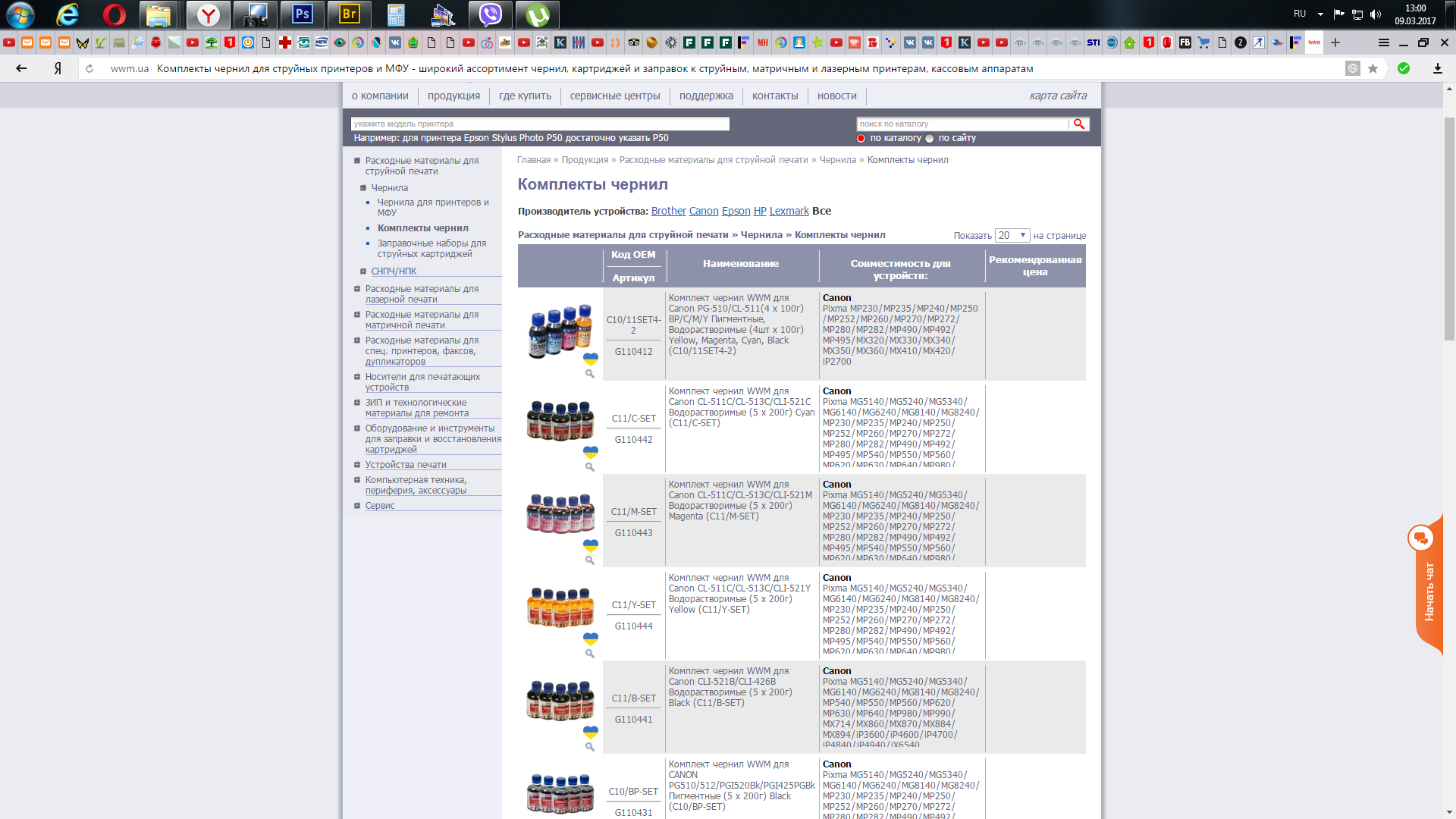This screenshot has width=1456, height=819.
Task: Filter by HP manufacturer link
Action: pyautogui.click(x=760, y=211)
